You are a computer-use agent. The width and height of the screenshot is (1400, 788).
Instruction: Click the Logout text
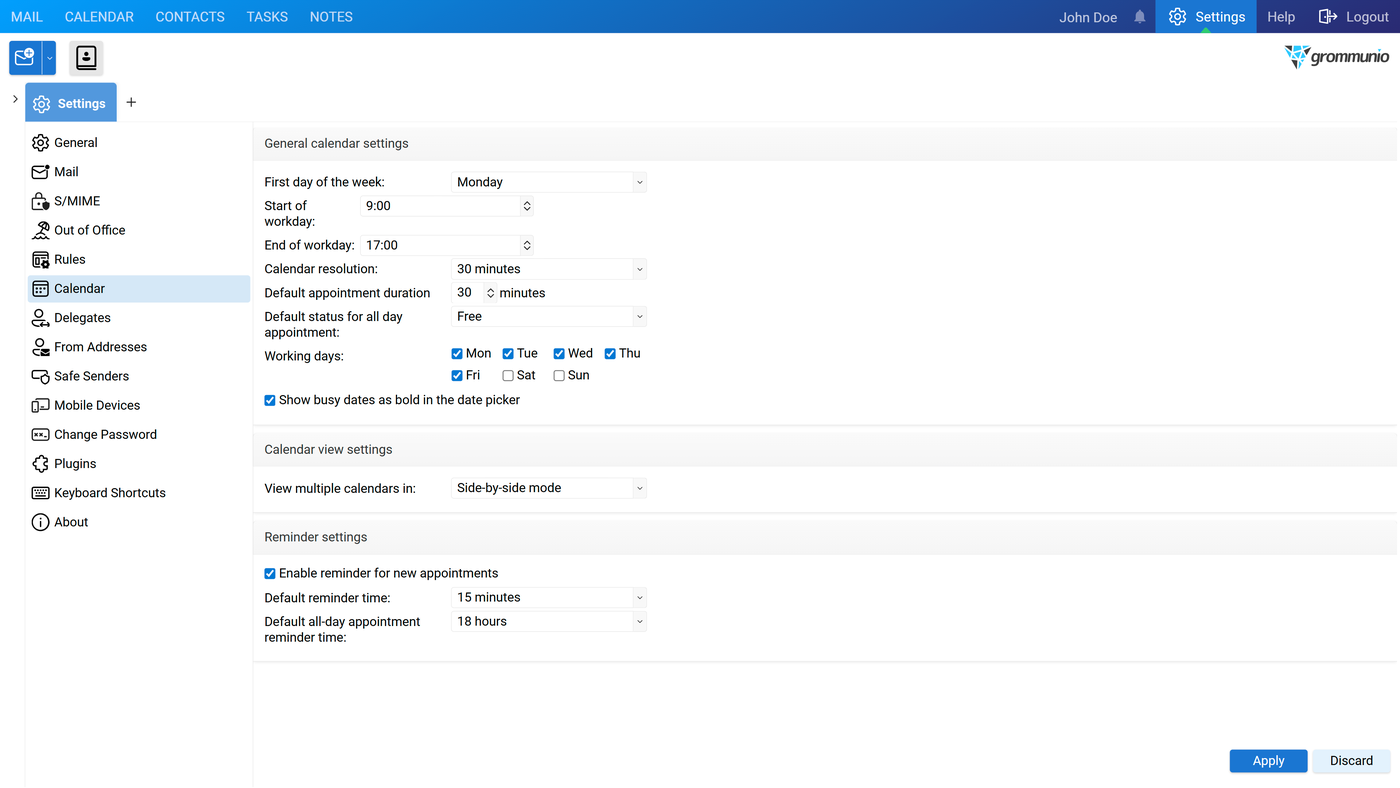(x=1367, y=17)
